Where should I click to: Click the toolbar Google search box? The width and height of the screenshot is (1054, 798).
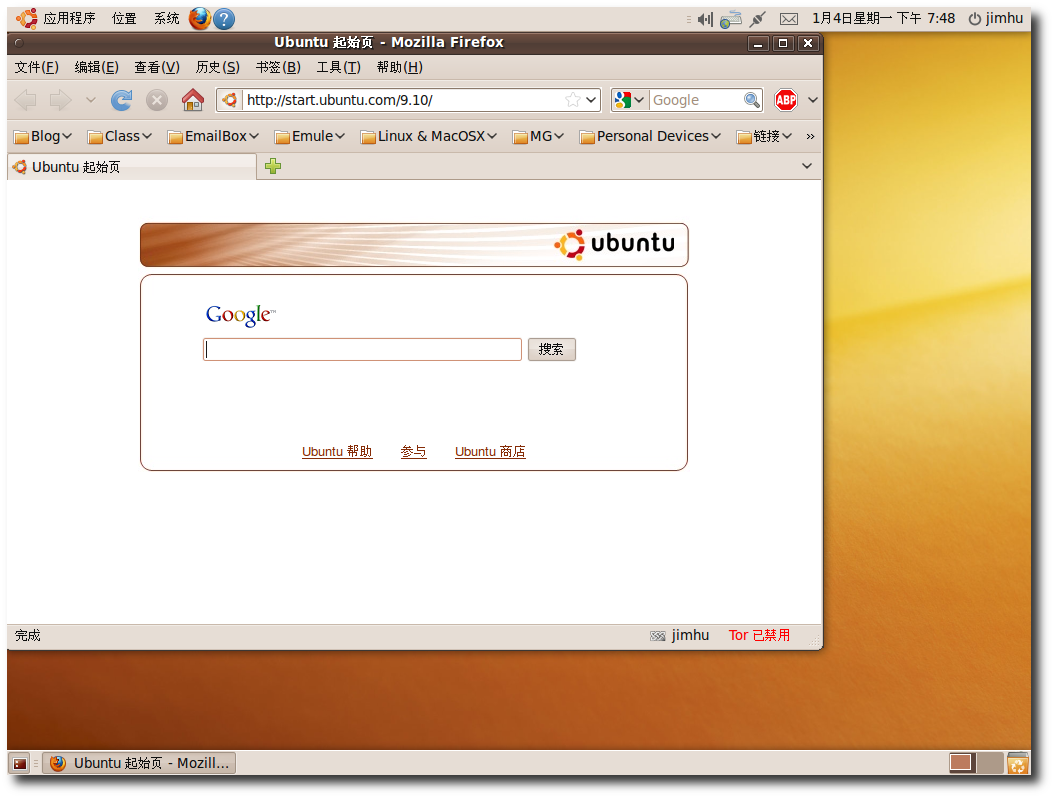[696, 100]
